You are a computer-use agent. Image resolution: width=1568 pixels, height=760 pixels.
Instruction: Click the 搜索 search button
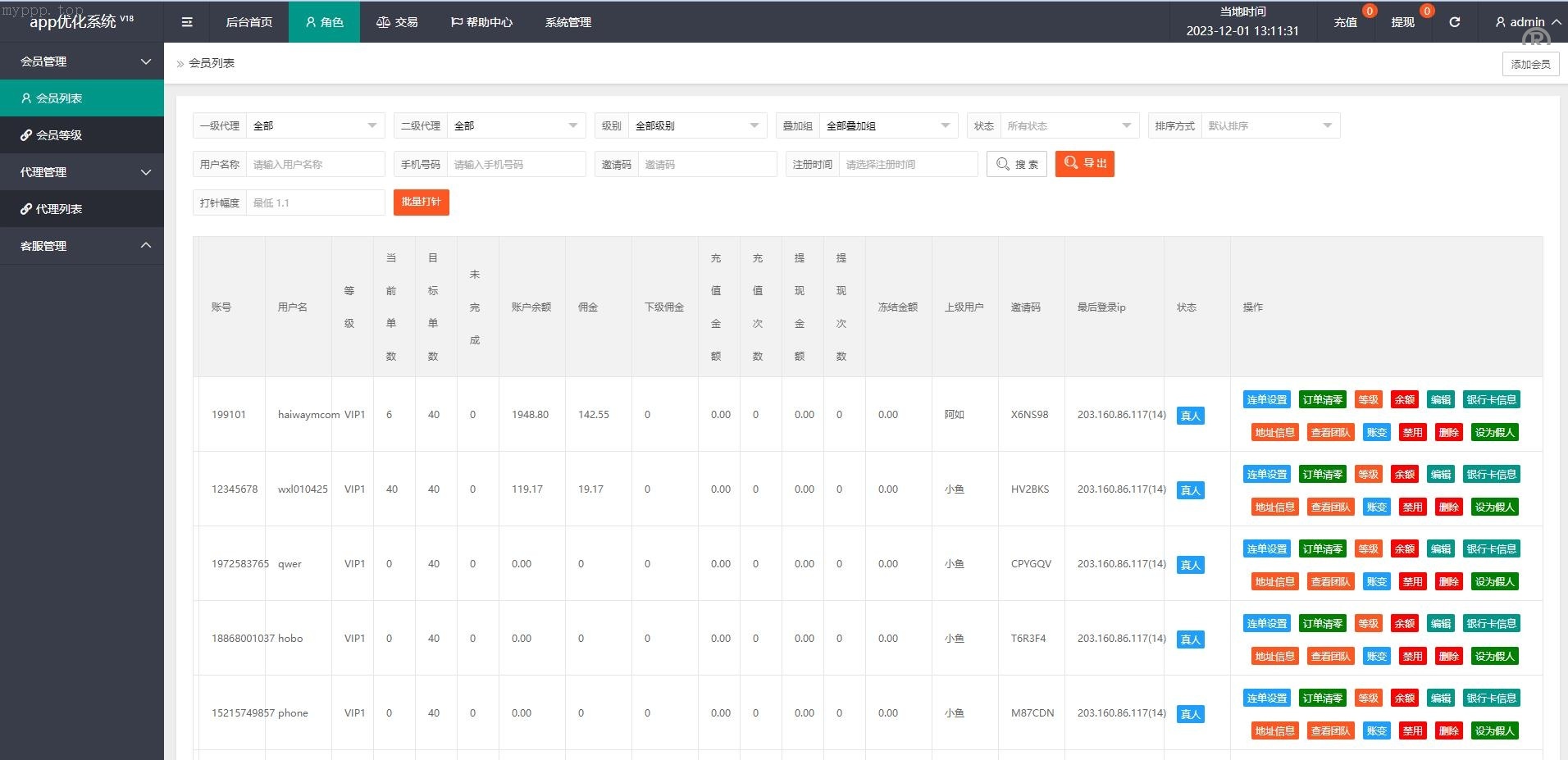point(1017,164)
